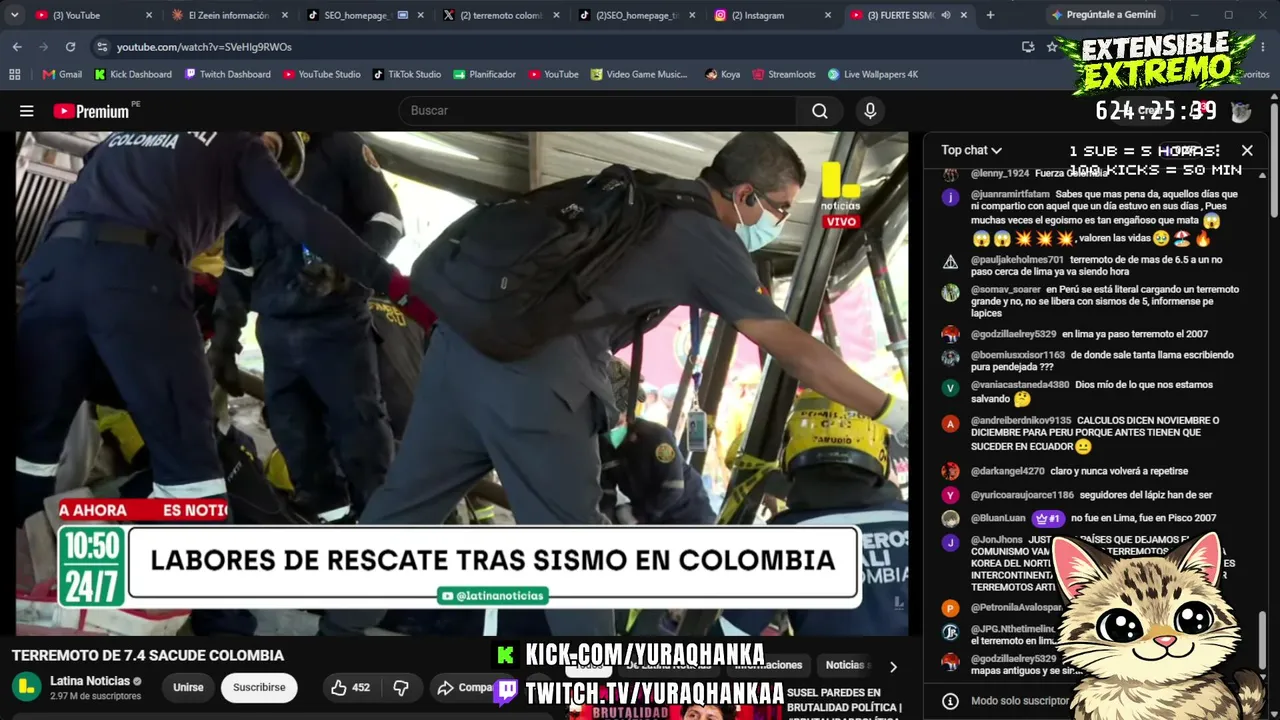Screen dimensions: 1280x720
Task: Open a new browser tab
Action: tap(990, 15)
